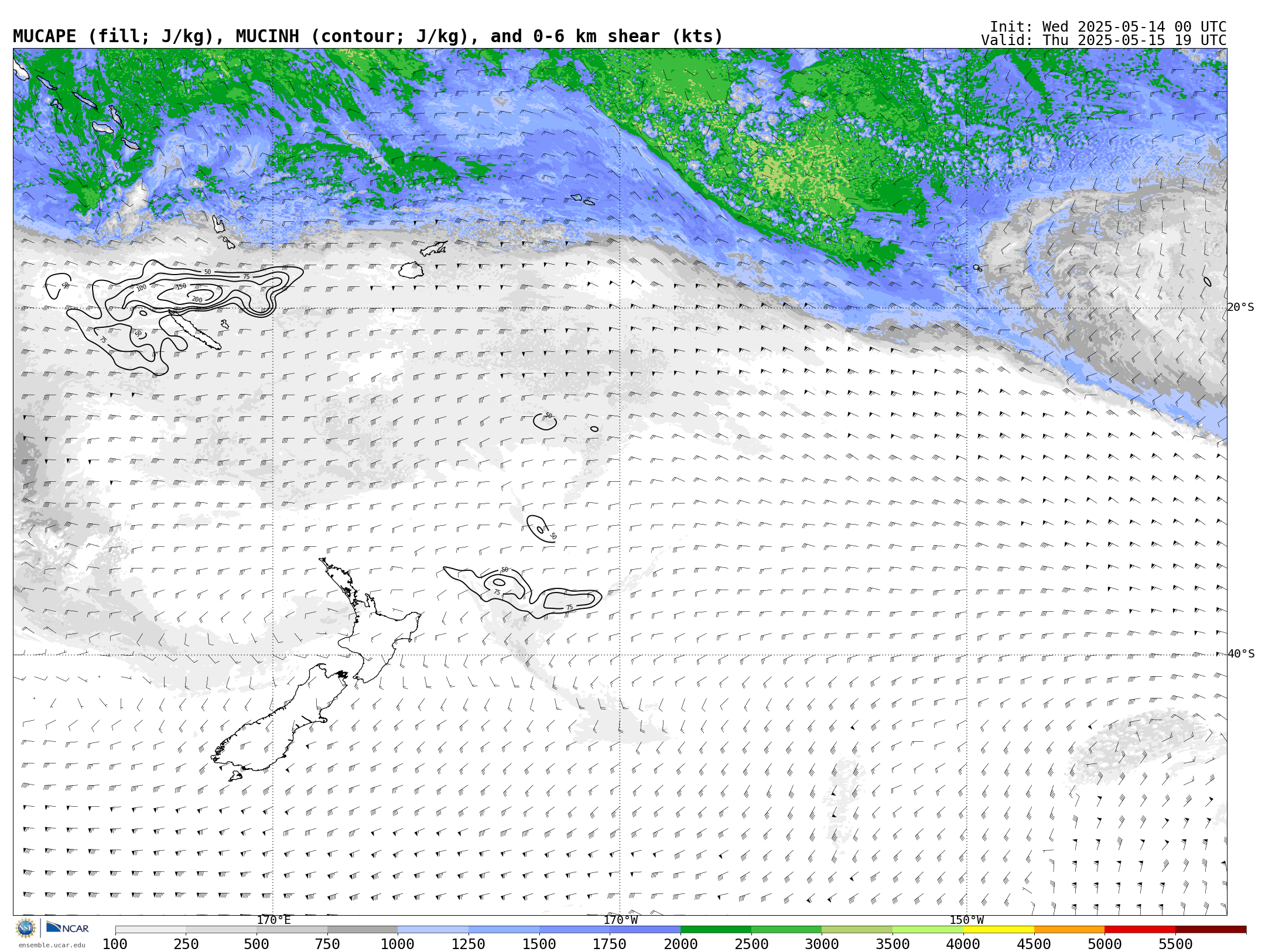Screen dimensions: 1265x952
Task: Click the "Valid: Thu 2025-05-15 19 UTC" text
Action: click(1104, 40)
